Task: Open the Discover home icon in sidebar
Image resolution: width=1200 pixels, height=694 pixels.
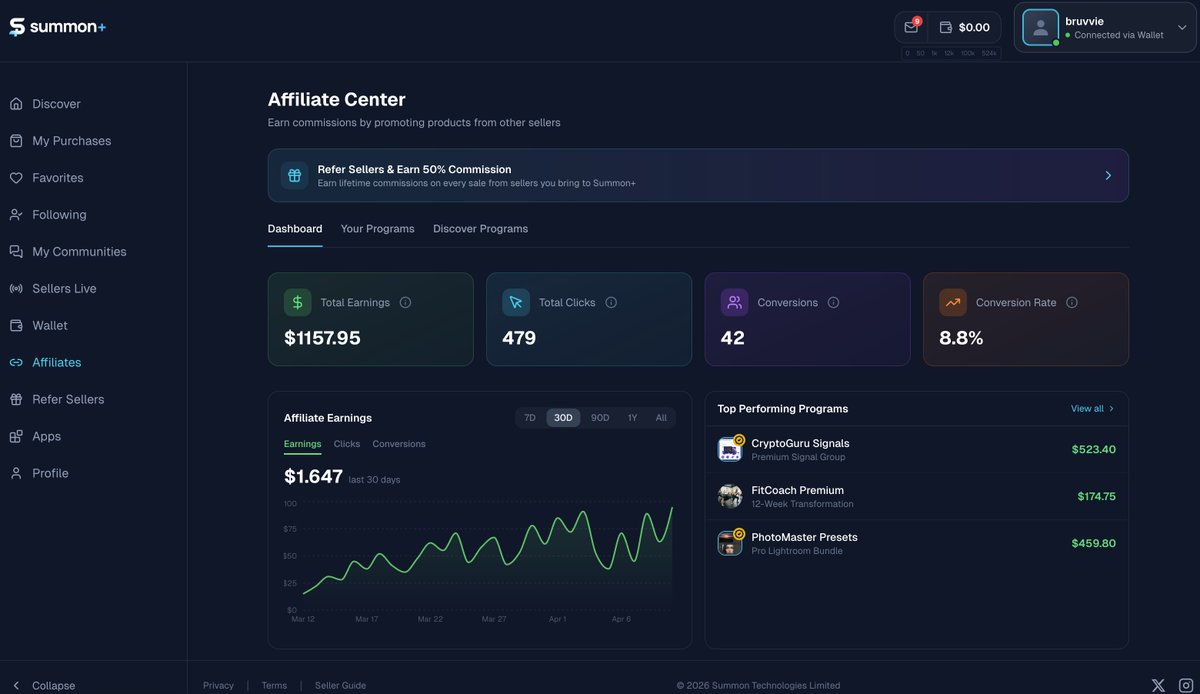Action: pyautogui.click(x=16, y=104)
